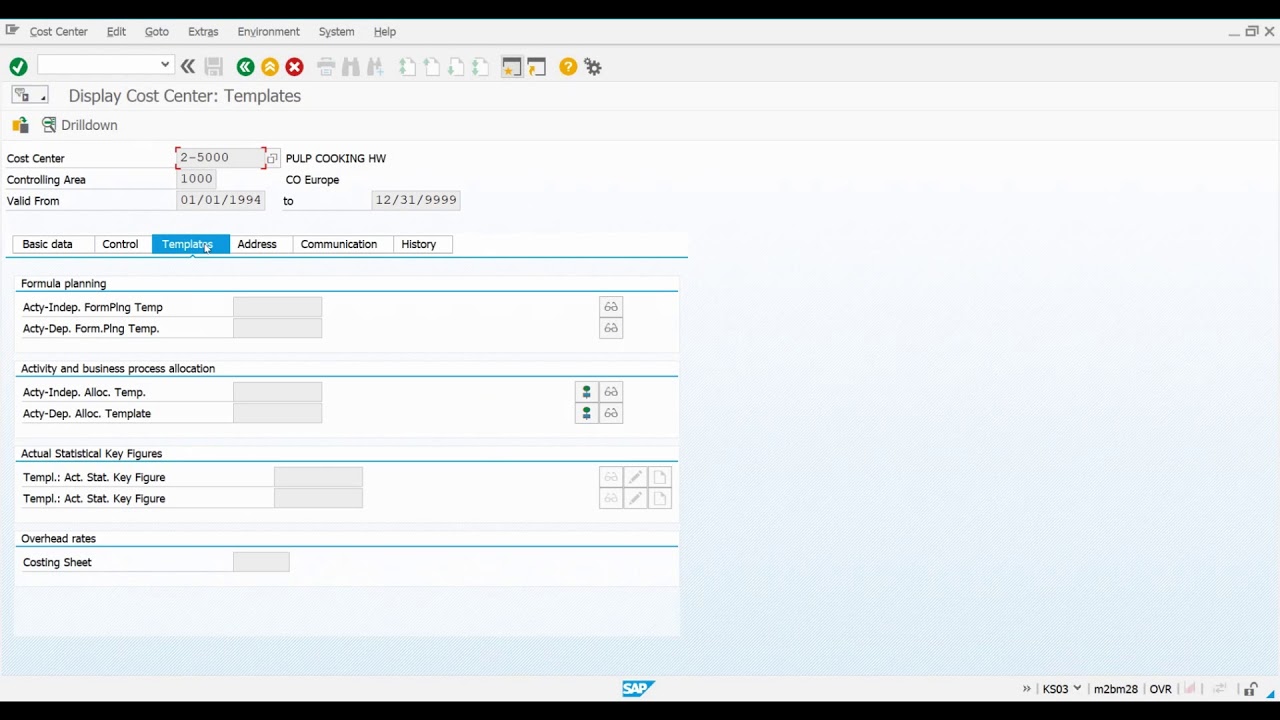Click glasses icon for Acty-Dep. Alloc. Template

pyautogui.click(x=611, y=413)
